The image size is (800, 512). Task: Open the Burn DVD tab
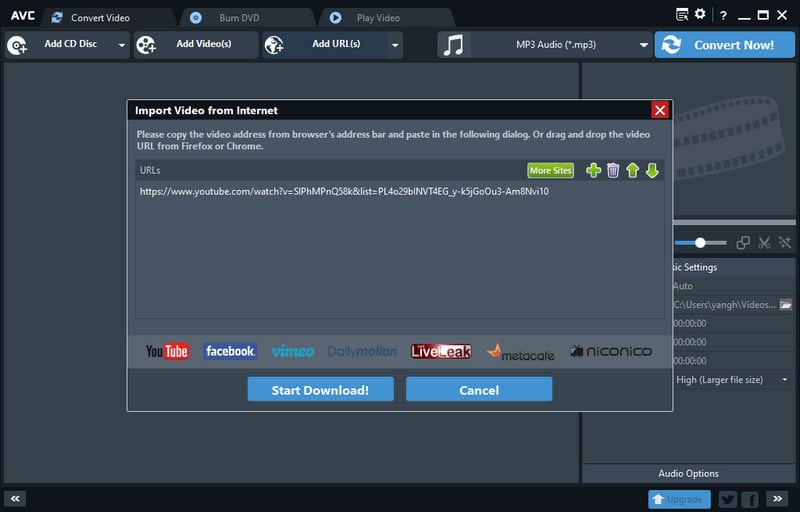(x=247, y=18)
